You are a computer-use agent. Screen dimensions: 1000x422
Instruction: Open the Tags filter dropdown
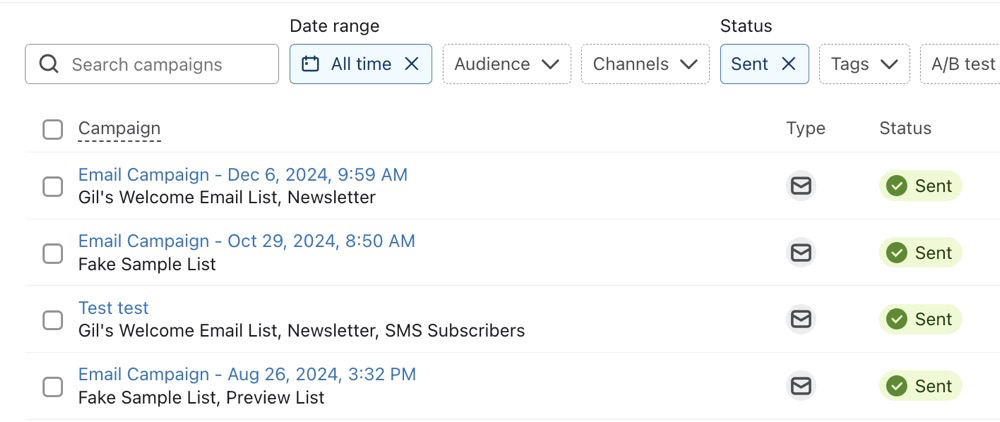click(864, 64)
